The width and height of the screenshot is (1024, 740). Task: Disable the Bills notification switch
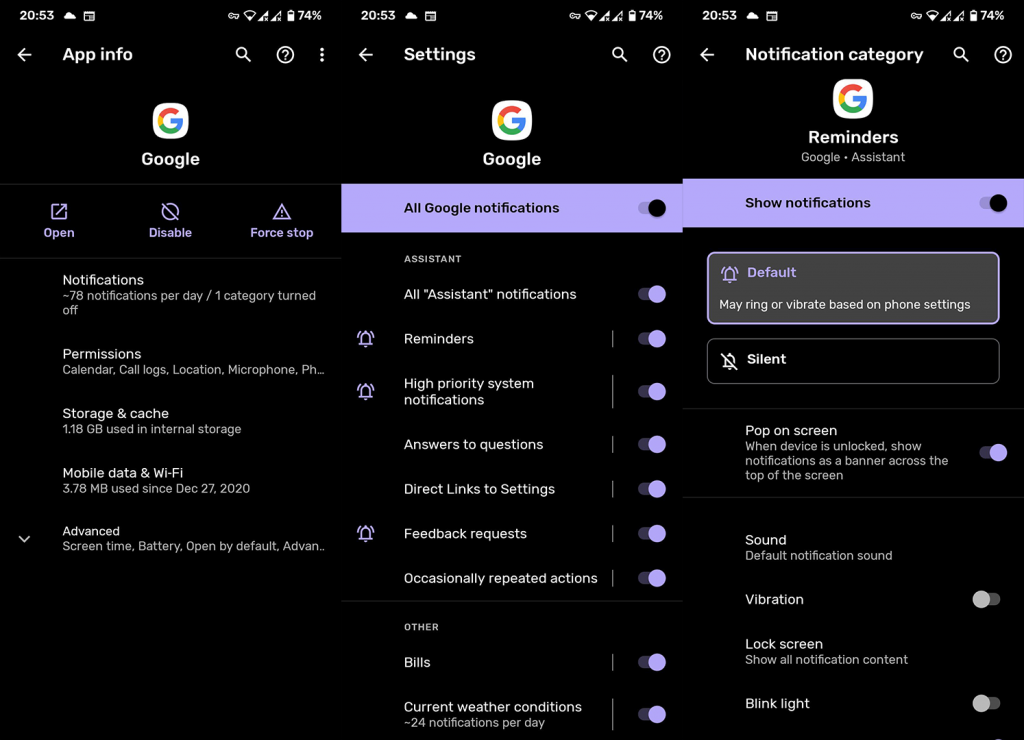pos(652,662)
